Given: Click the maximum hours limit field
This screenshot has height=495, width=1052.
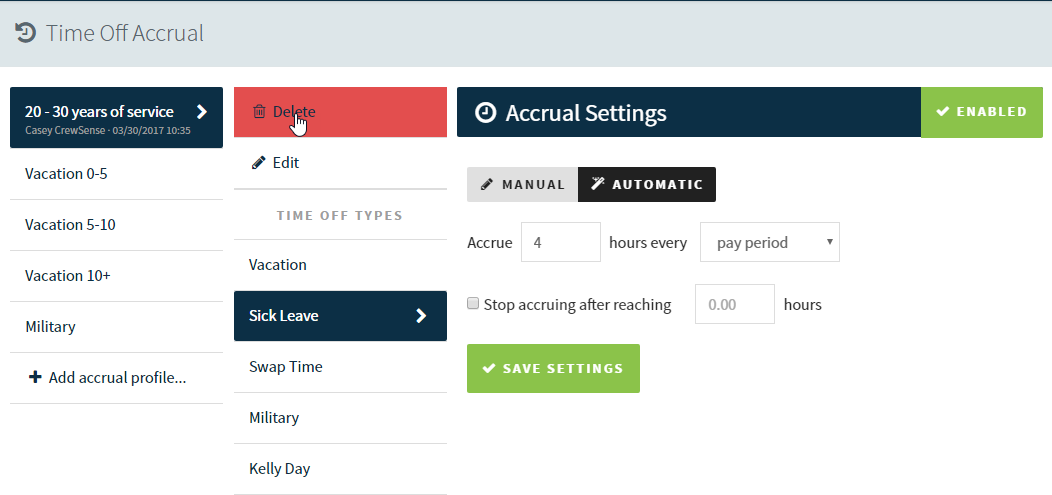Looking at the screenshot, I should (x=735, y=304).
